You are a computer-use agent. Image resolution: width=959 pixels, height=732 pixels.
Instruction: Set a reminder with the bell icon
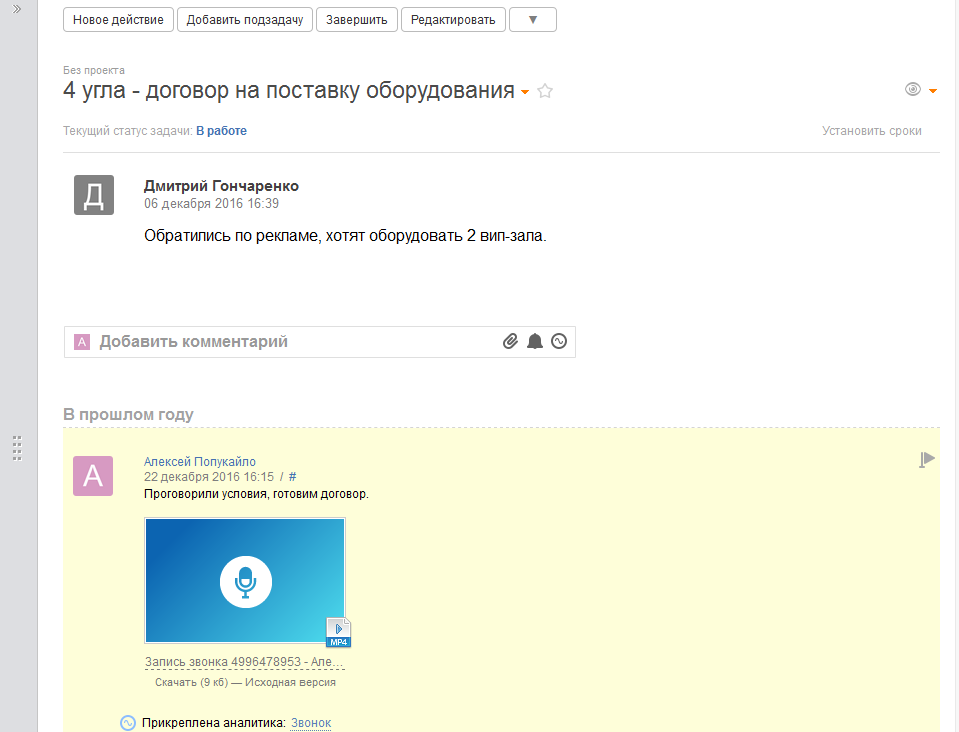(535, 341)
